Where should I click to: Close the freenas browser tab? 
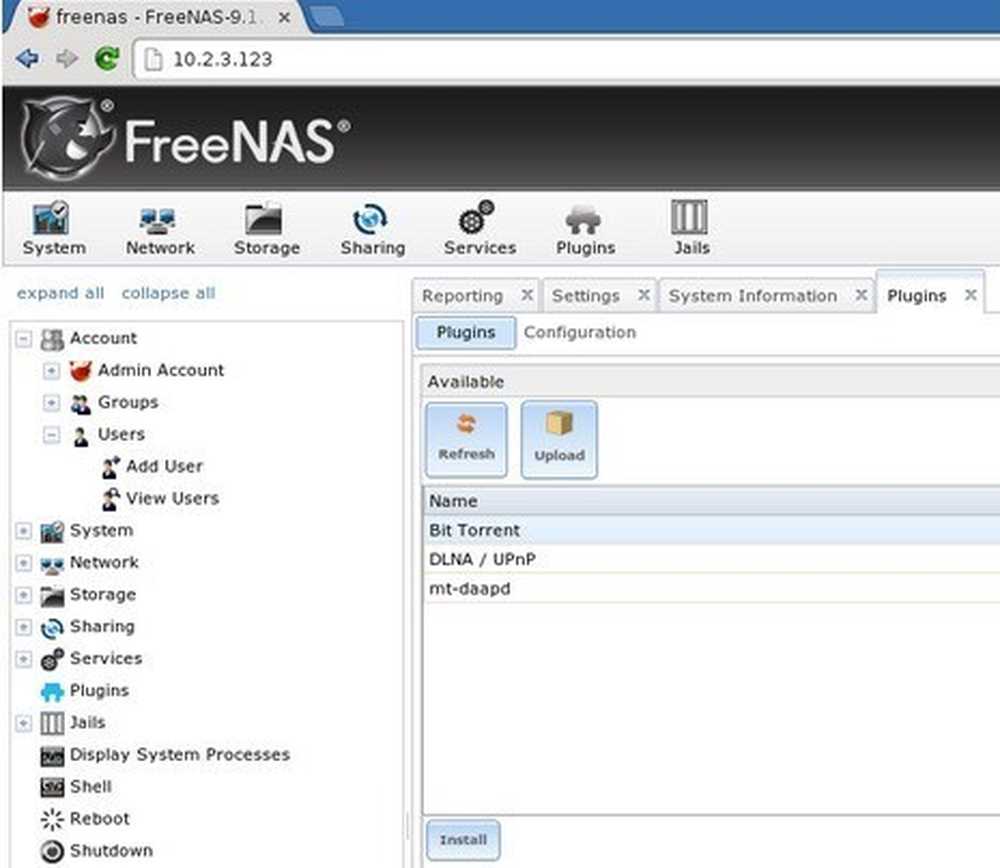point(284,18)
